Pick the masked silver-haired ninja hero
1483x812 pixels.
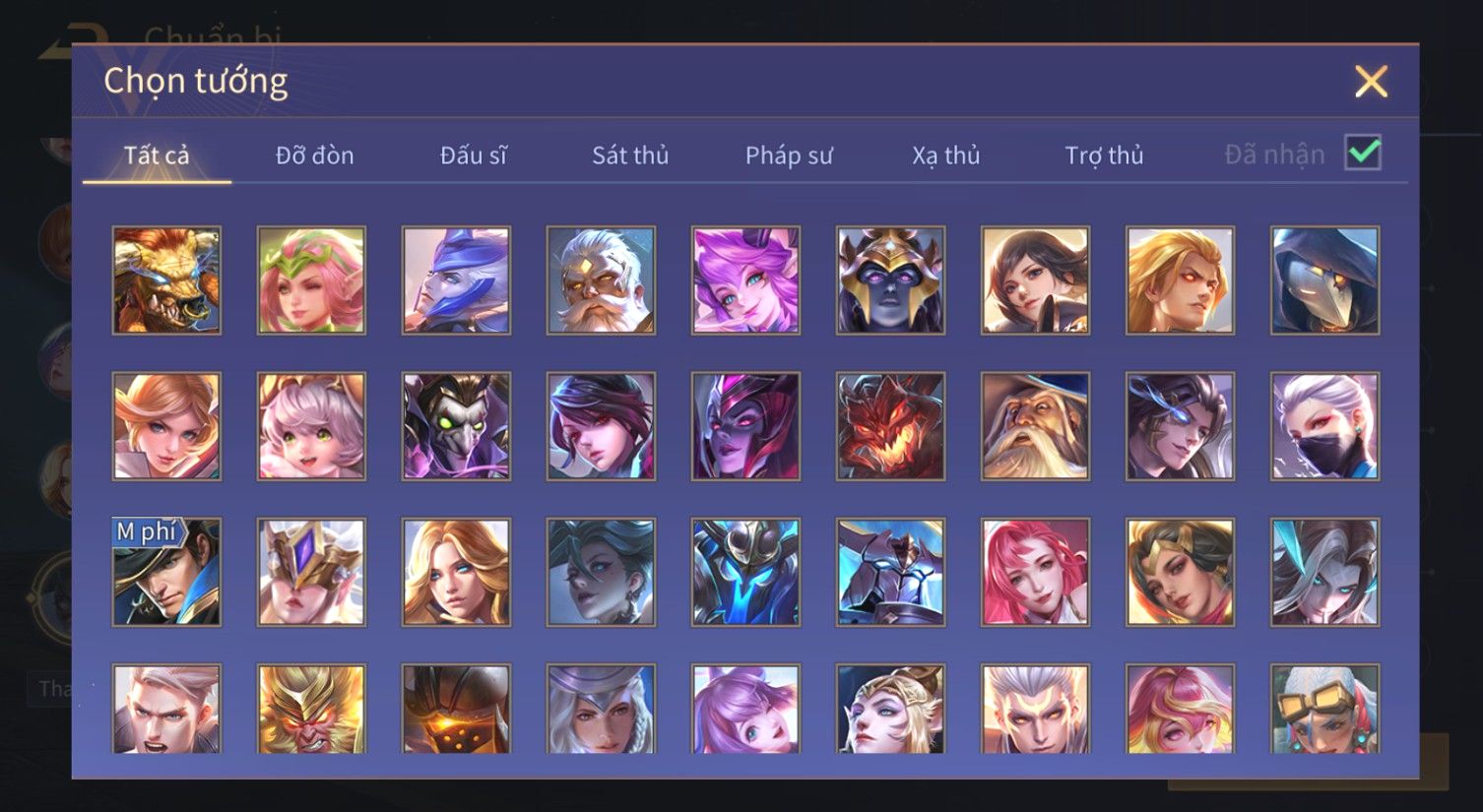coord(1325,426)
